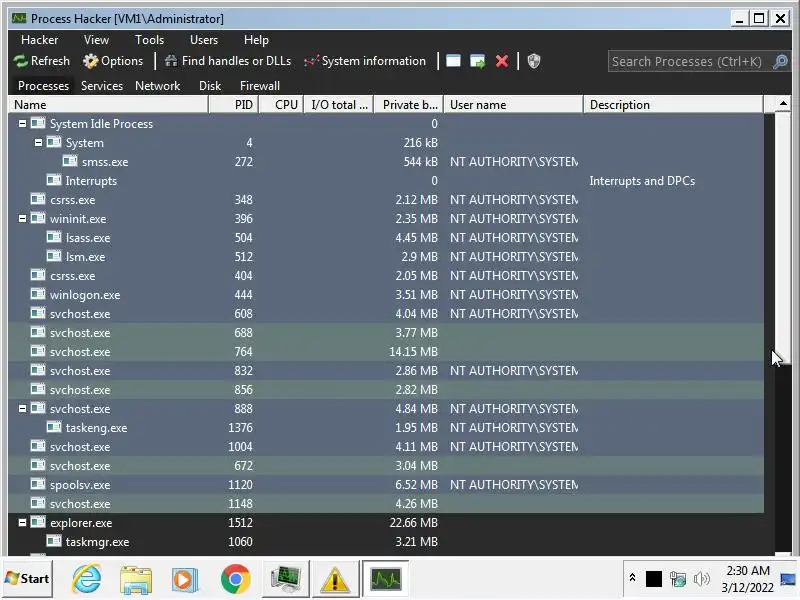Sort by Private bytes column header
800x600 pixels.
point(409,105)
